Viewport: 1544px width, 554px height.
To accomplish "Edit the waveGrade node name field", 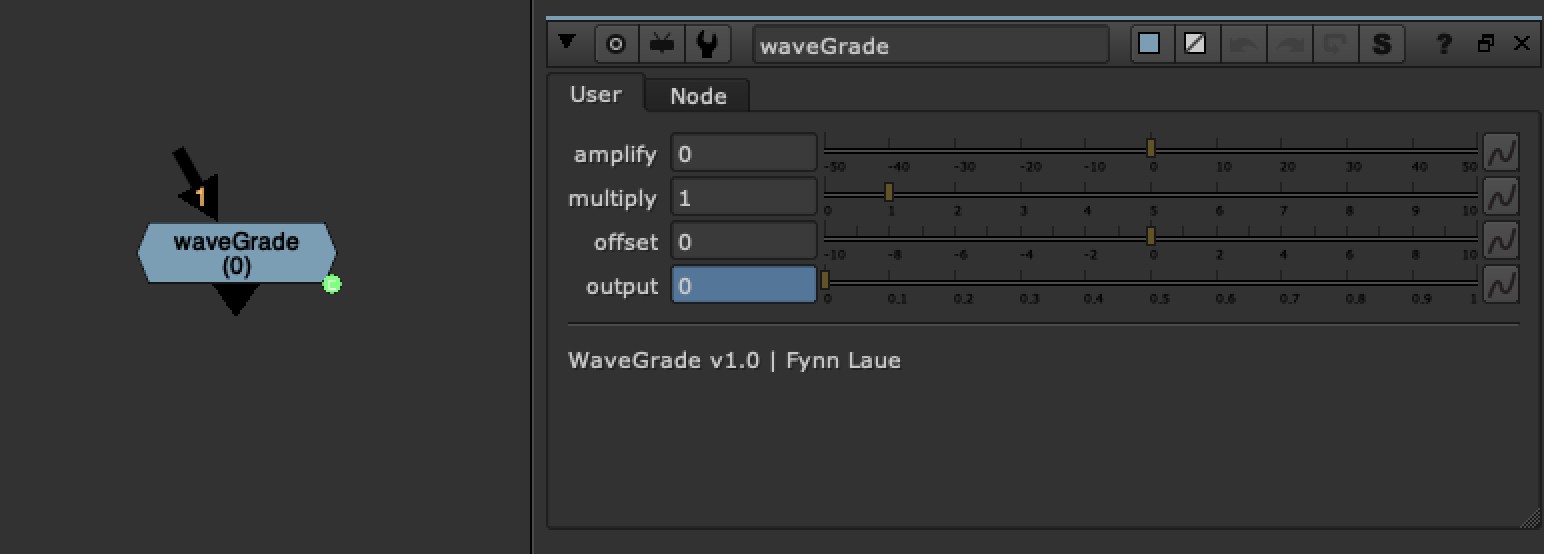I will [931, 45].
